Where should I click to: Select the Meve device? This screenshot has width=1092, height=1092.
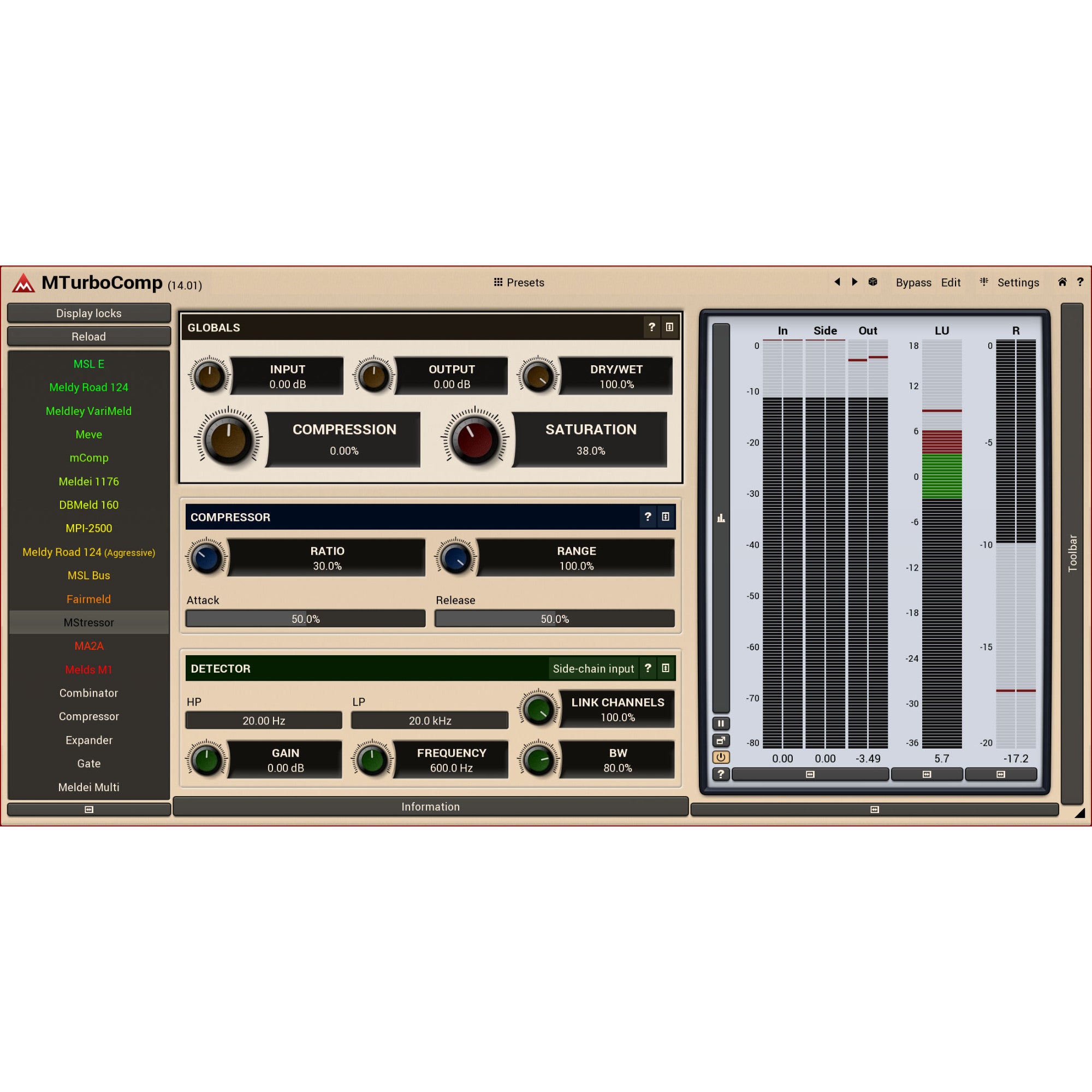tap(89, 434)
